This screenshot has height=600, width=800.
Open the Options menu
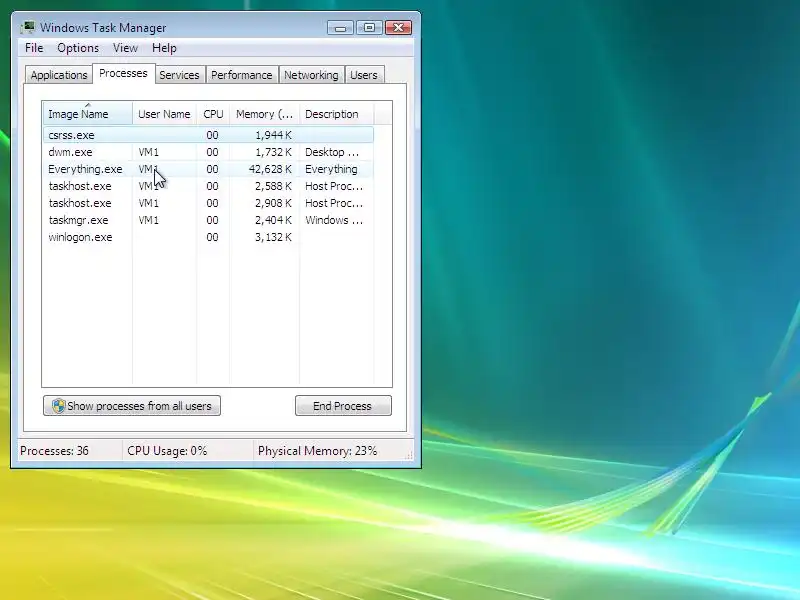point(78,48)
